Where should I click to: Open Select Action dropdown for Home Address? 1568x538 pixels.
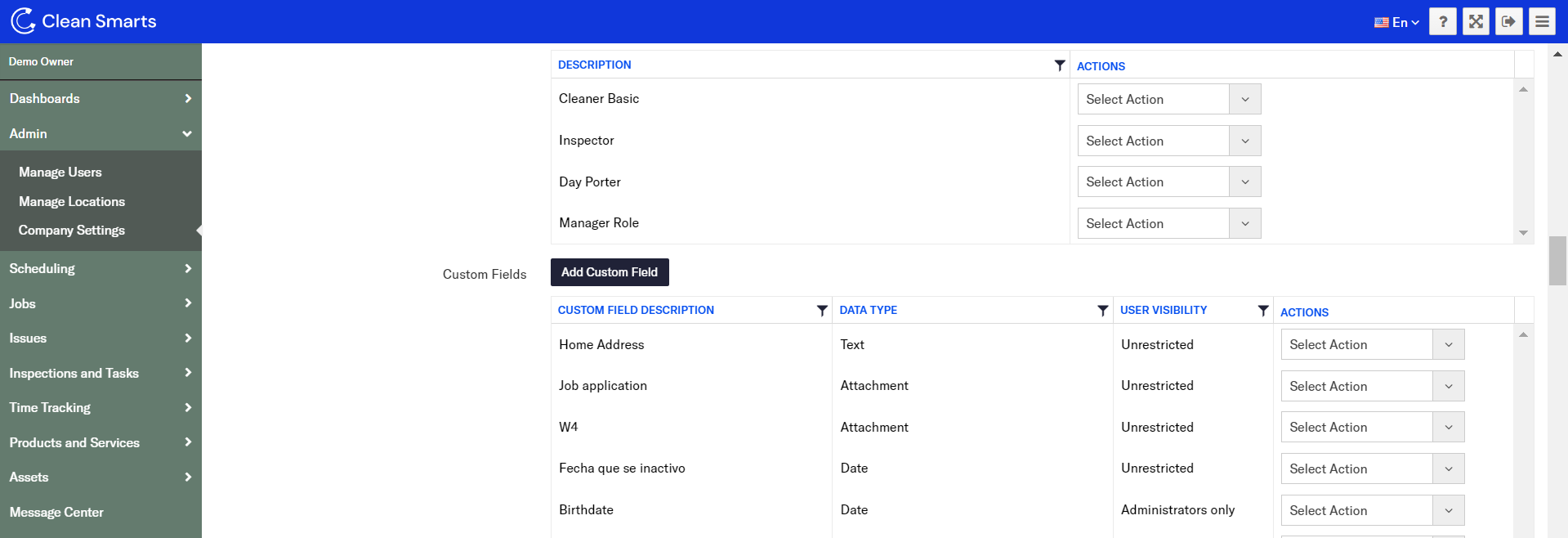point(1372,345)
